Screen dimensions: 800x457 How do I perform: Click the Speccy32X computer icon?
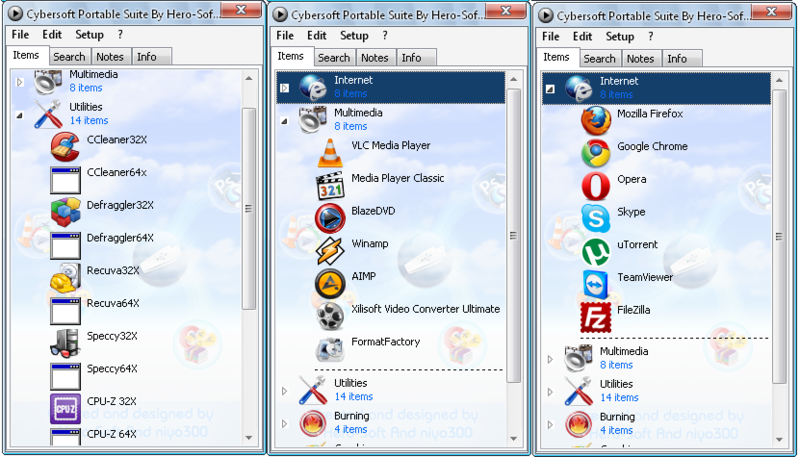[x=65, y=343]
